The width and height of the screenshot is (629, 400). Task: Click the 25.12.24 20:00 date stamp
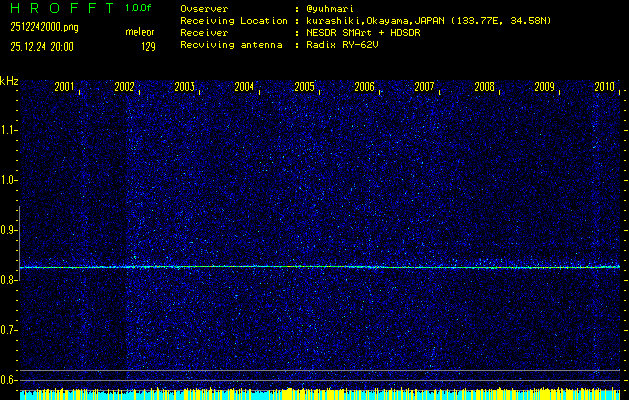tap(42, 46)
